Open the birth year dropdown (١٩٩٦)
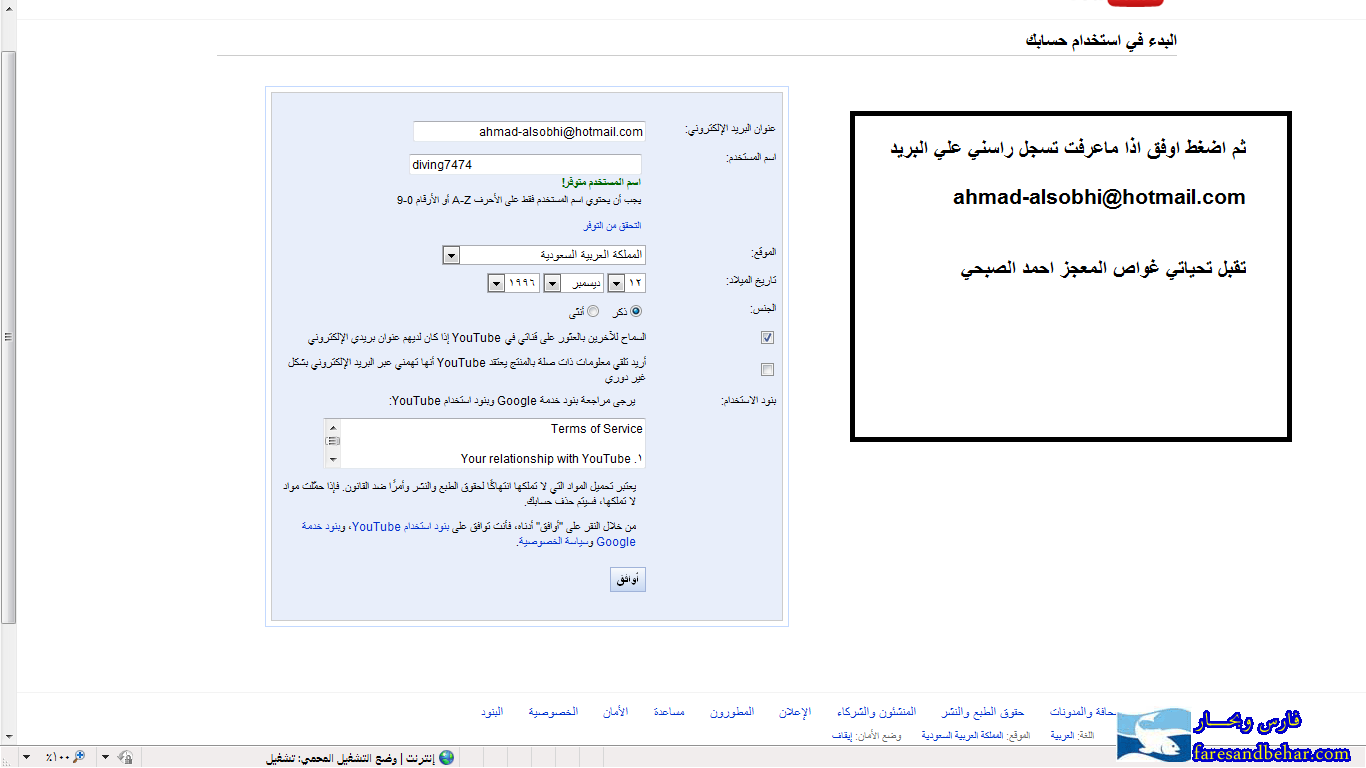 [x=496, y=284]
